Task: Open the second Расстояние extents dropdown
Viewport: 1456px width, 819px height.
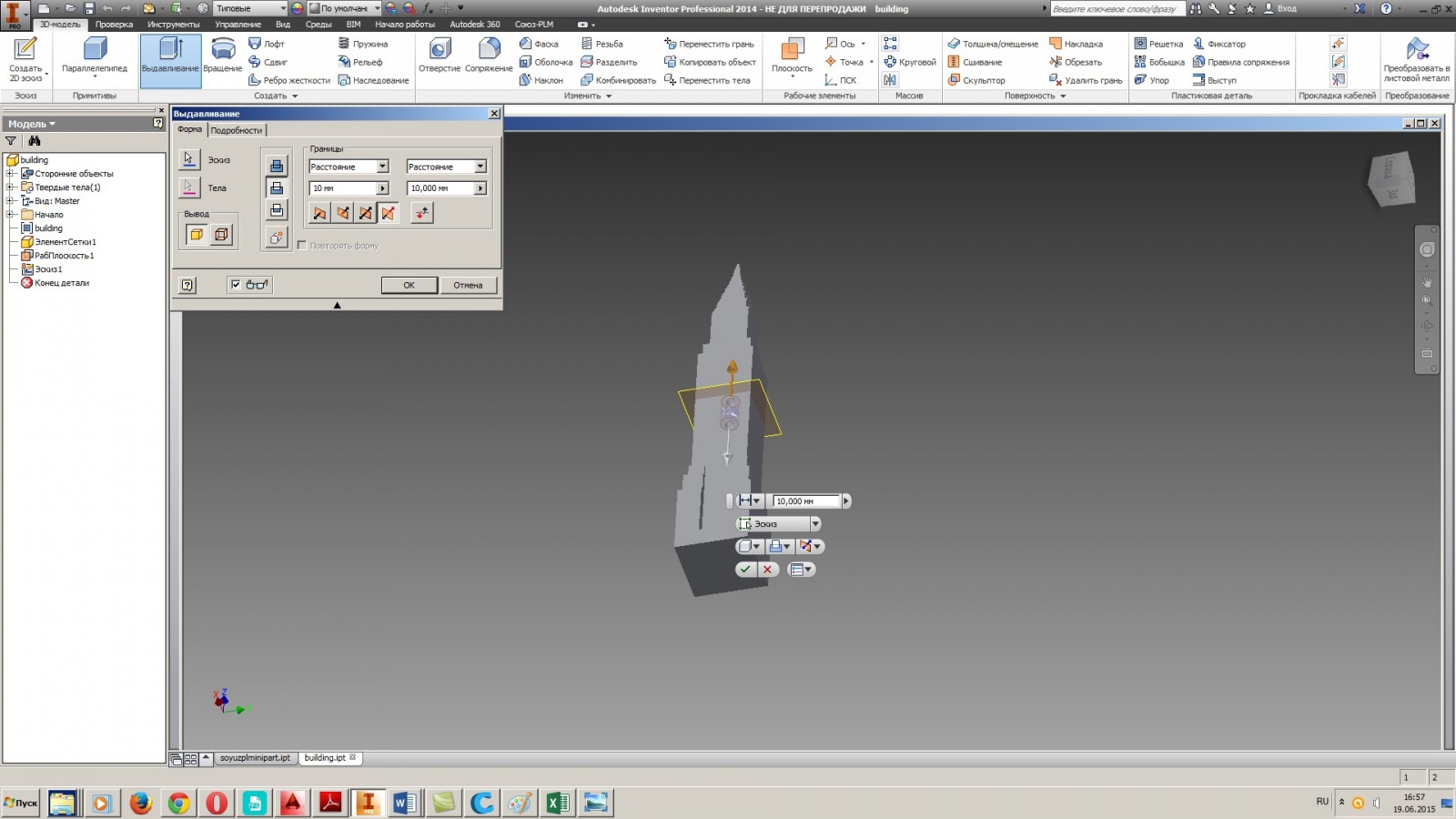Action: coord(480,167)
